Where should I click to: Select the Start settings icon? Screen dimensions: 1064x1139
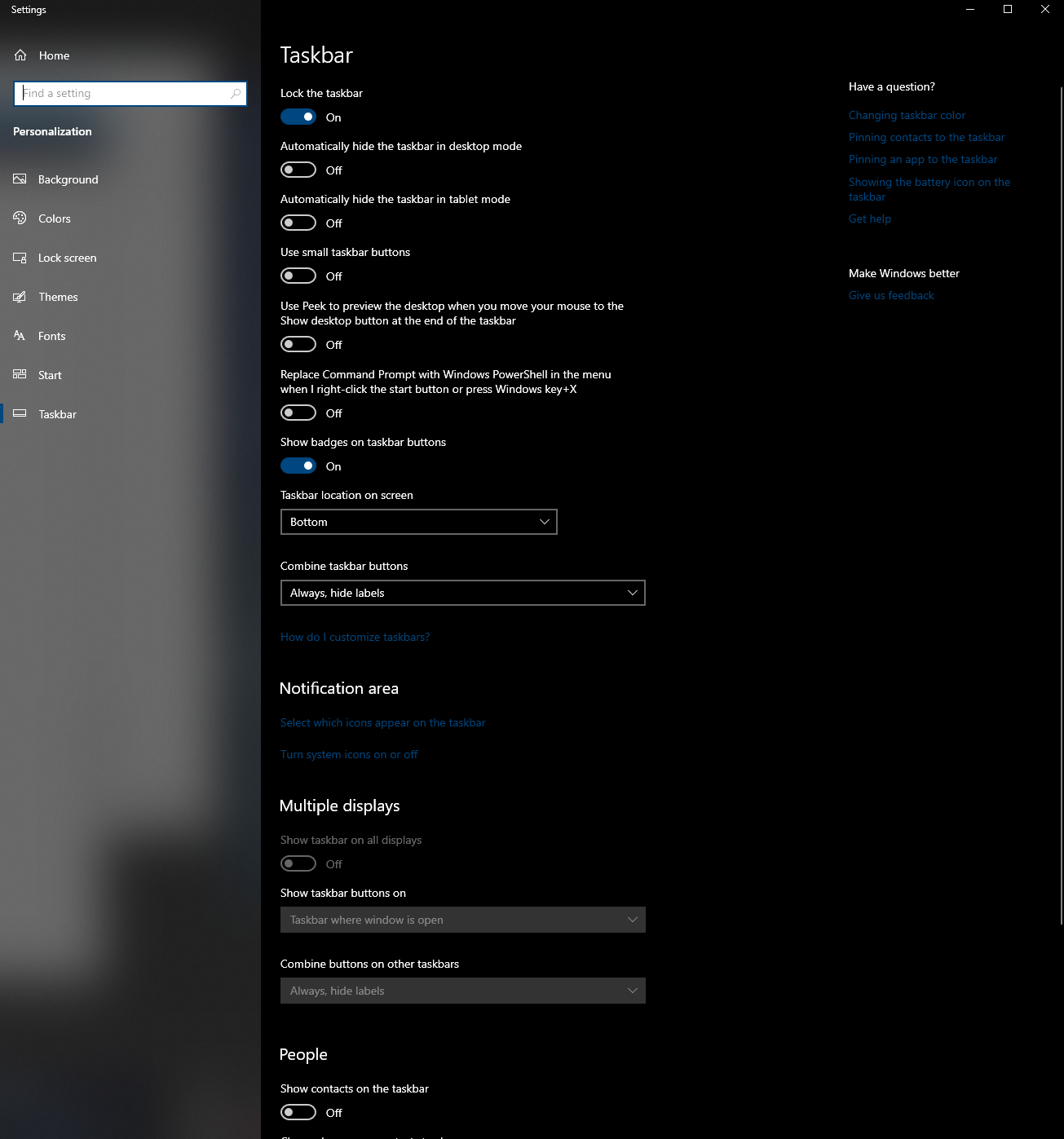click(x=18, y=374)
